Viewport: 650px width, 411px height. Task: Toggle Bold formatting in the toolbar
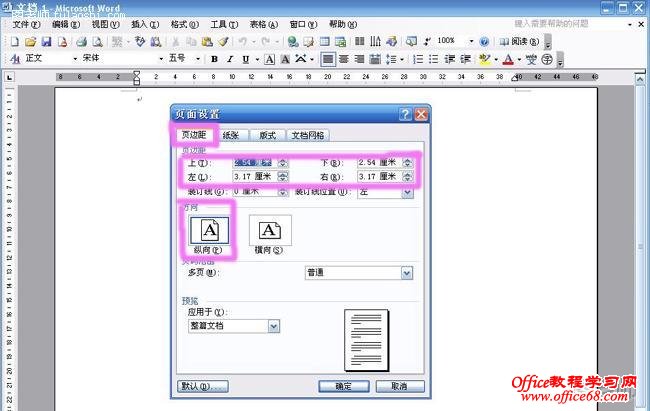tap(214, 59)
